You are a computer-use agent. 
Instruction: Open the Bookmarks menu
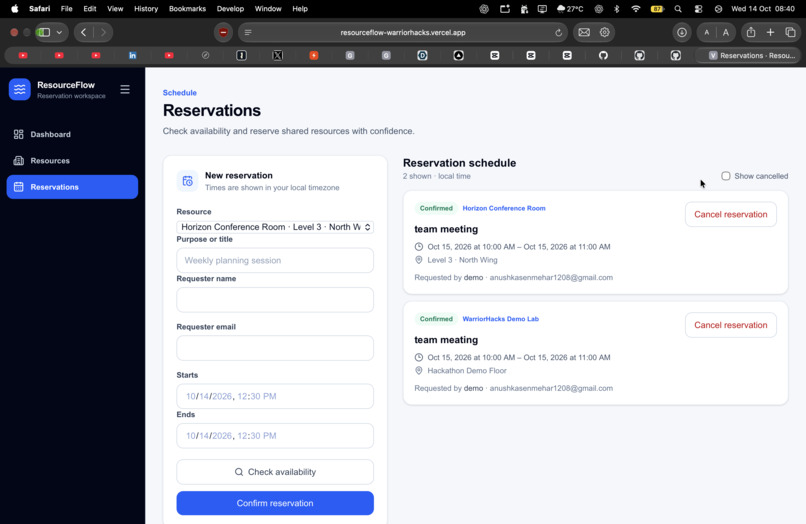pos(187,9)
